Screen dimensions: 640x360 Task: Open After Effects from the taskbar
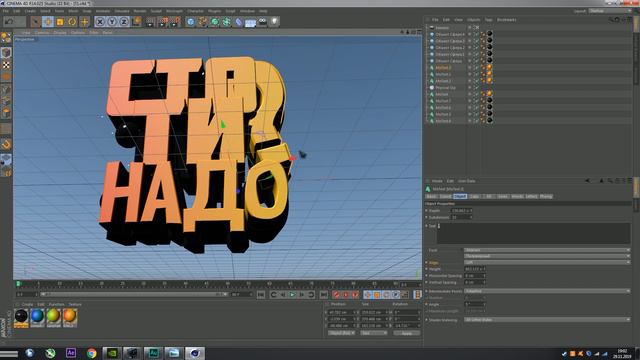[x=71, y=353]
